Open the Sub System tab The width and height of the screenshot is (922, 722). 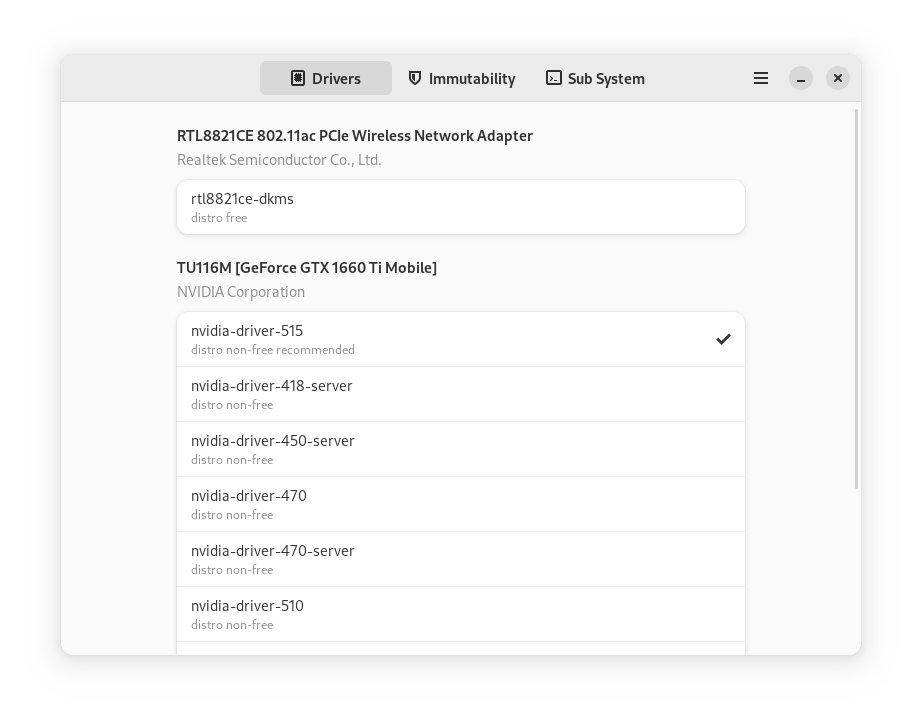[x=596, y=78]
